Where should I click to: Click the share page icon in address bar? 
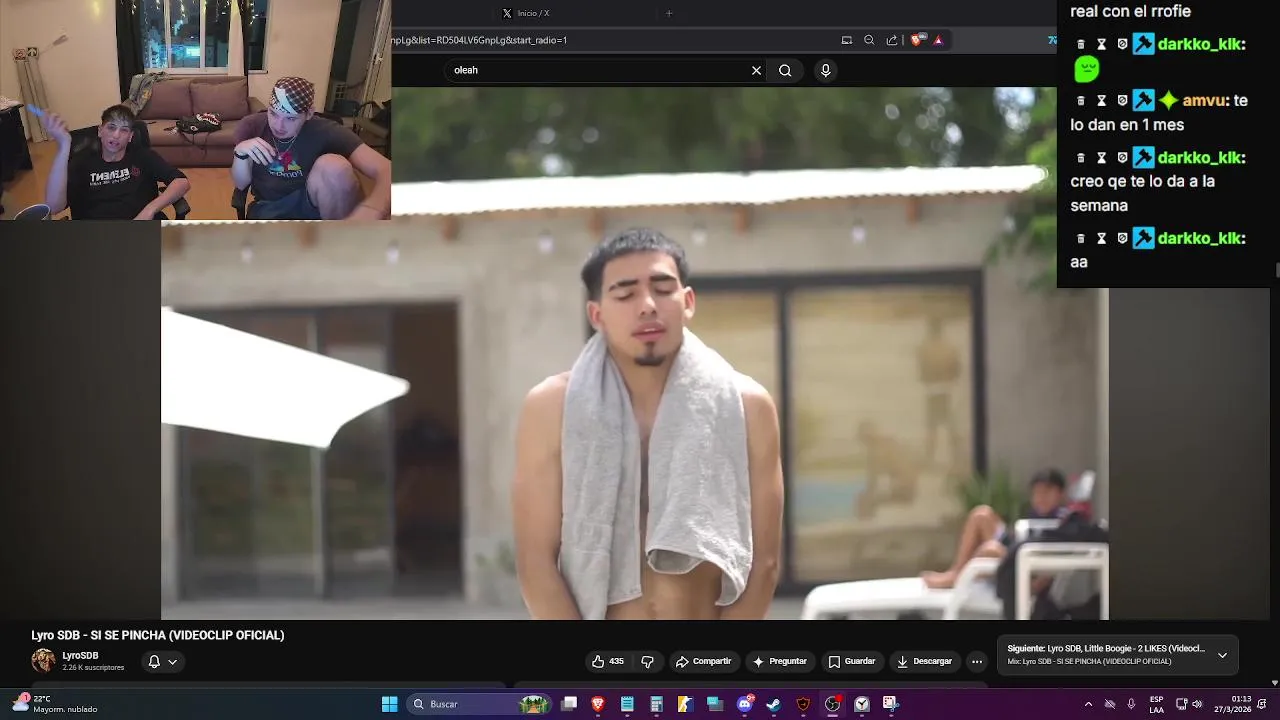pos(892,40)
